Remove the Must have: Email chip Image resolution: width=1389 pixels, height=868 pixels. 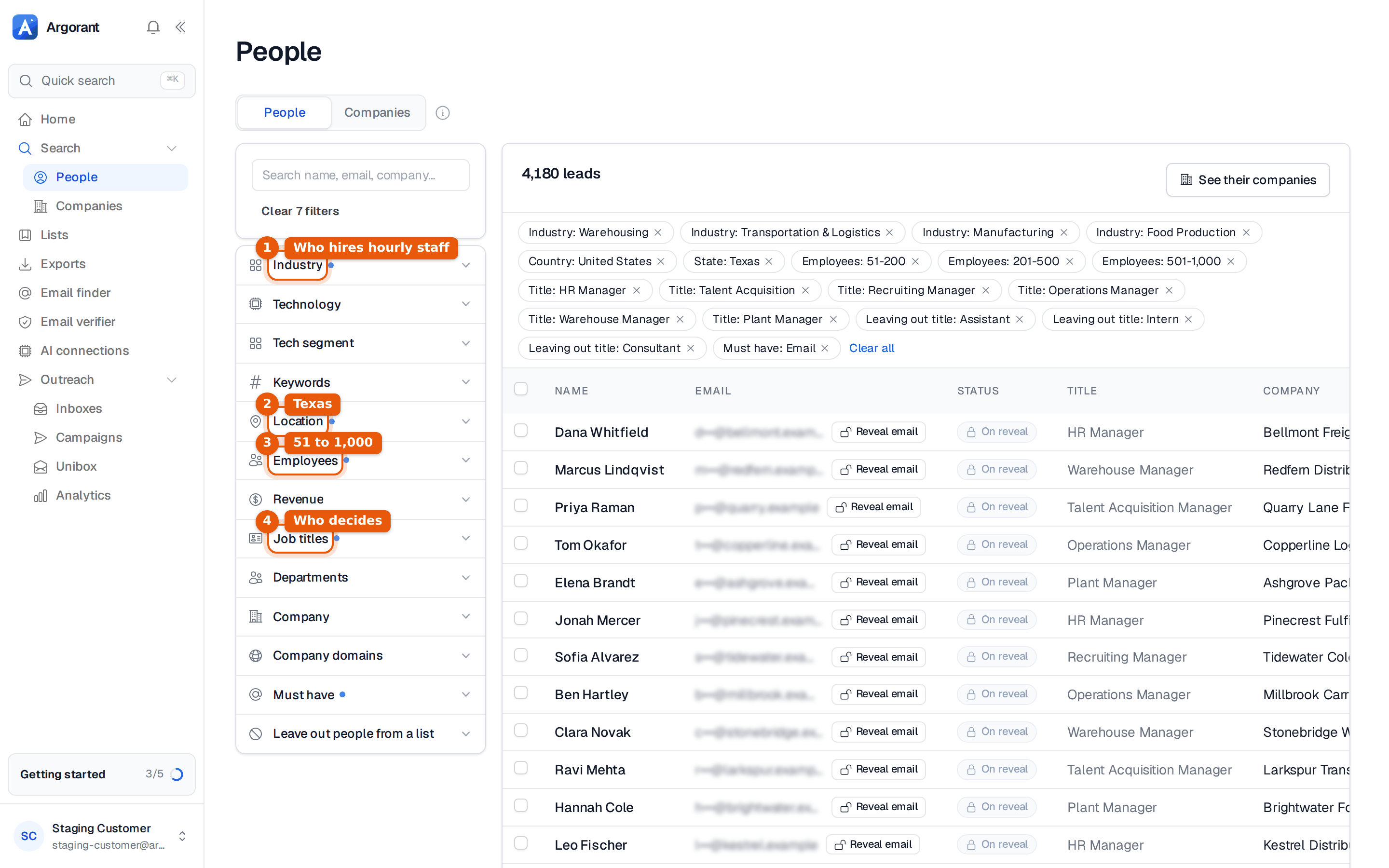click(825, 348)
